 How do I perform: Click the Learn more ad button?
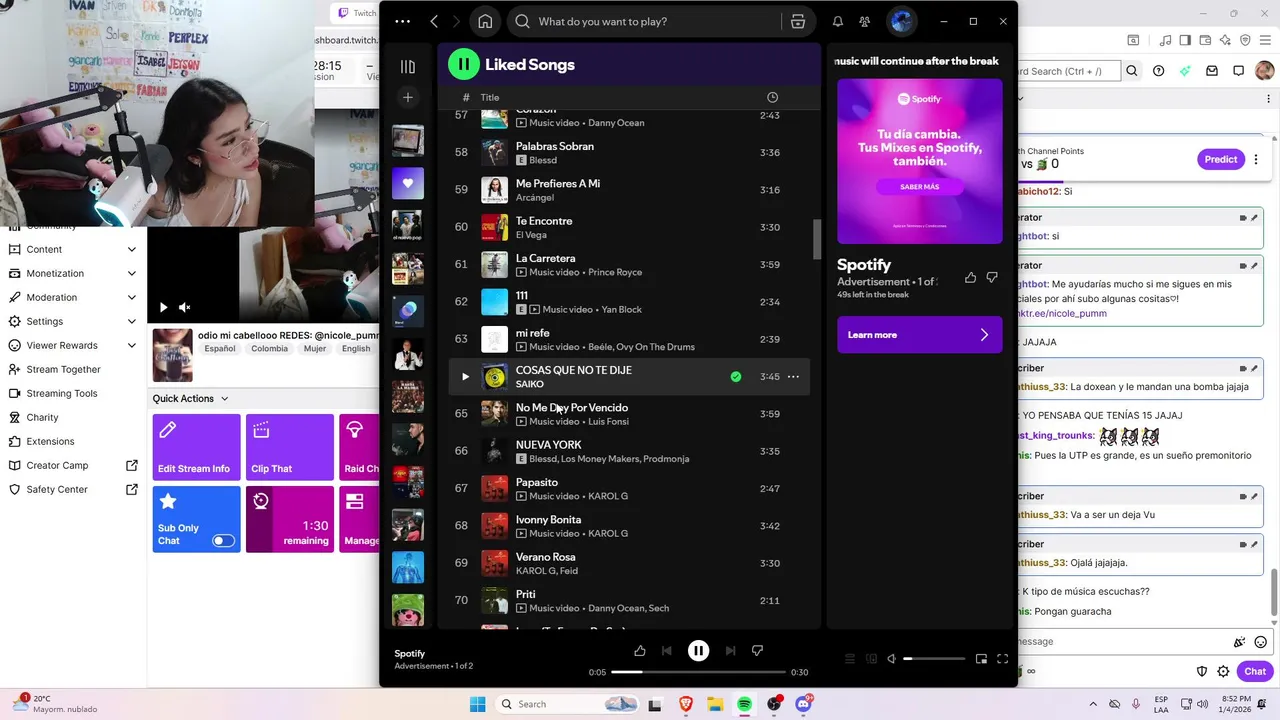(920, 335)
